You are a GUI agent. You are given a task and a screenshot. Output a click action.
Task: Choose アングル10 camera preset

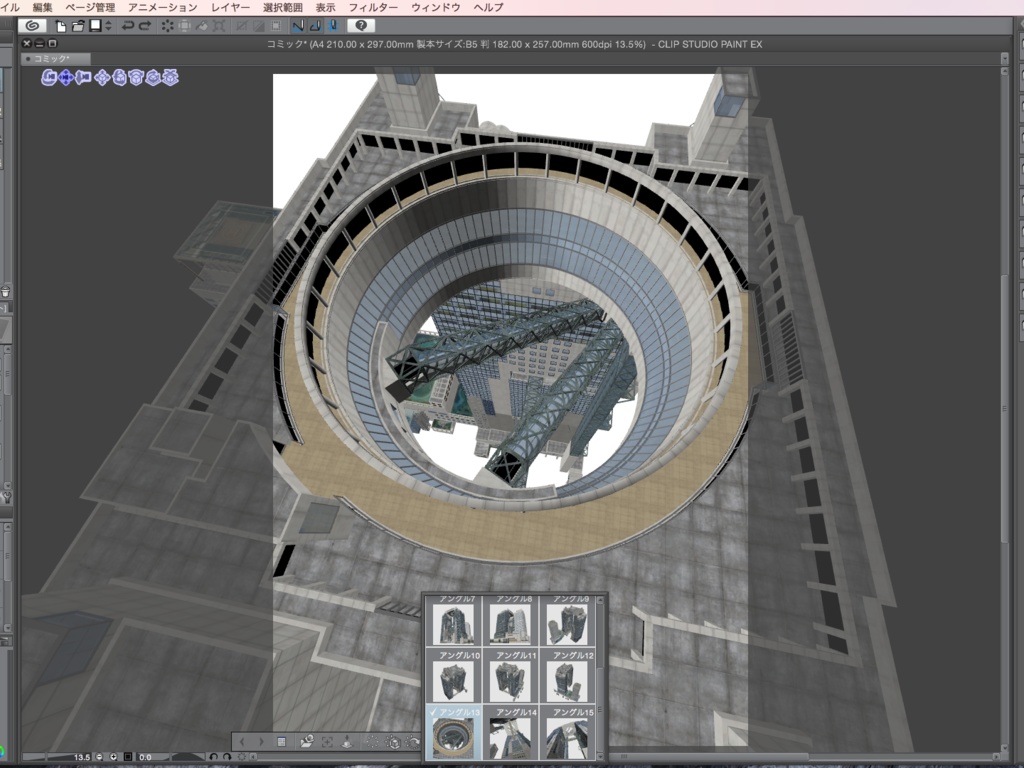455,676
